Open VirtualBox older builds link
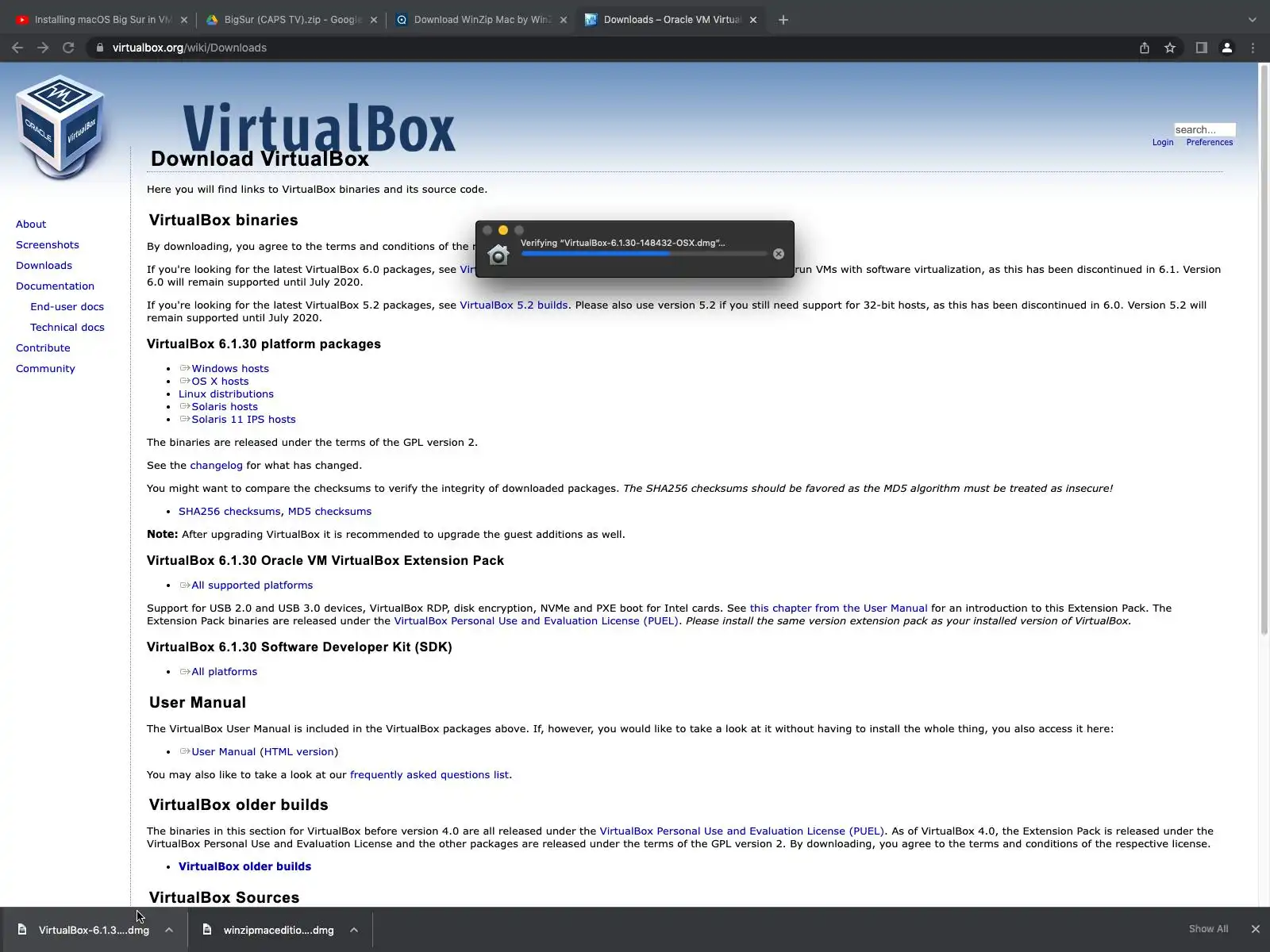 pos(244,867)
